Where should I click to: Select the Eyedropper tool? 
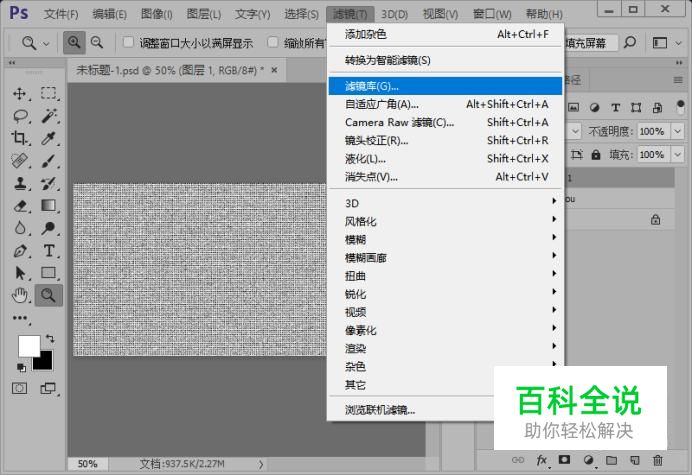[49, 138]
